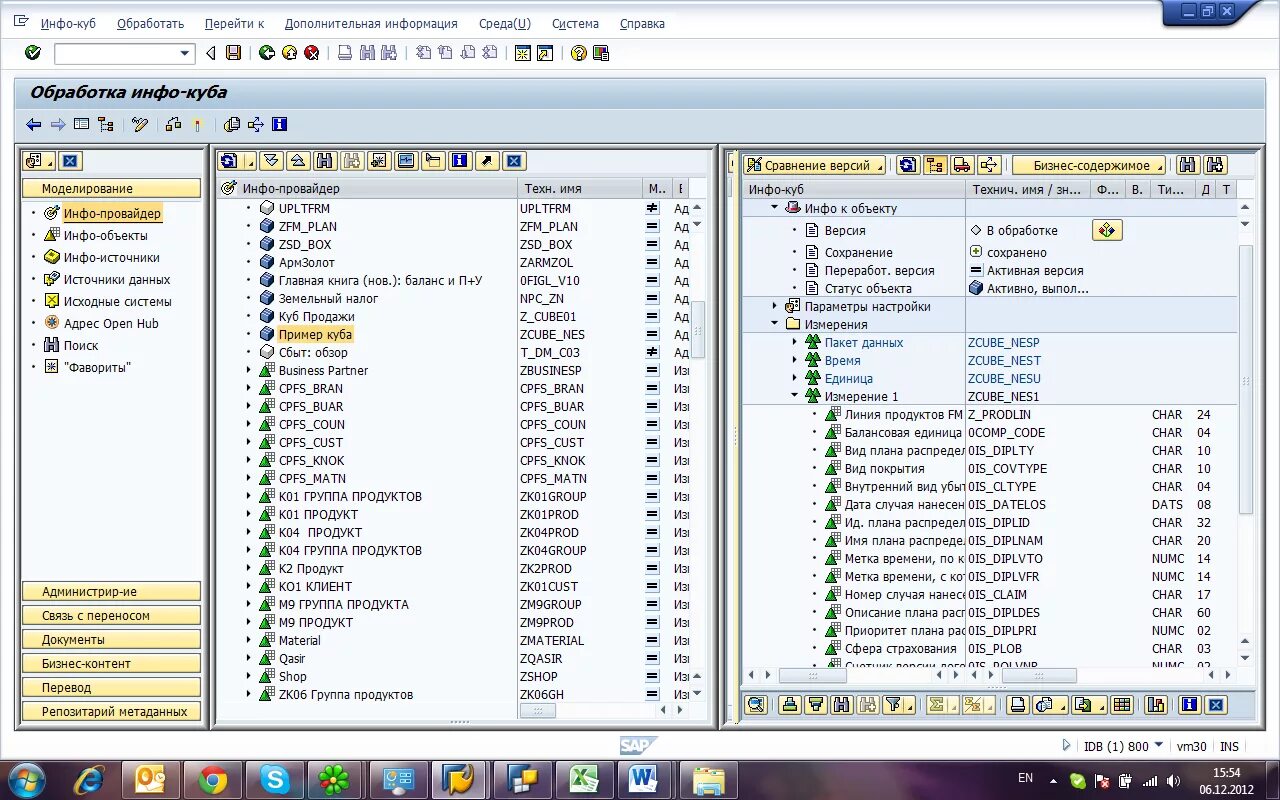This screenshot has width=1280, height=800.
Task: Click the Transport truck icon in right panel
Action: click(962, 165)
